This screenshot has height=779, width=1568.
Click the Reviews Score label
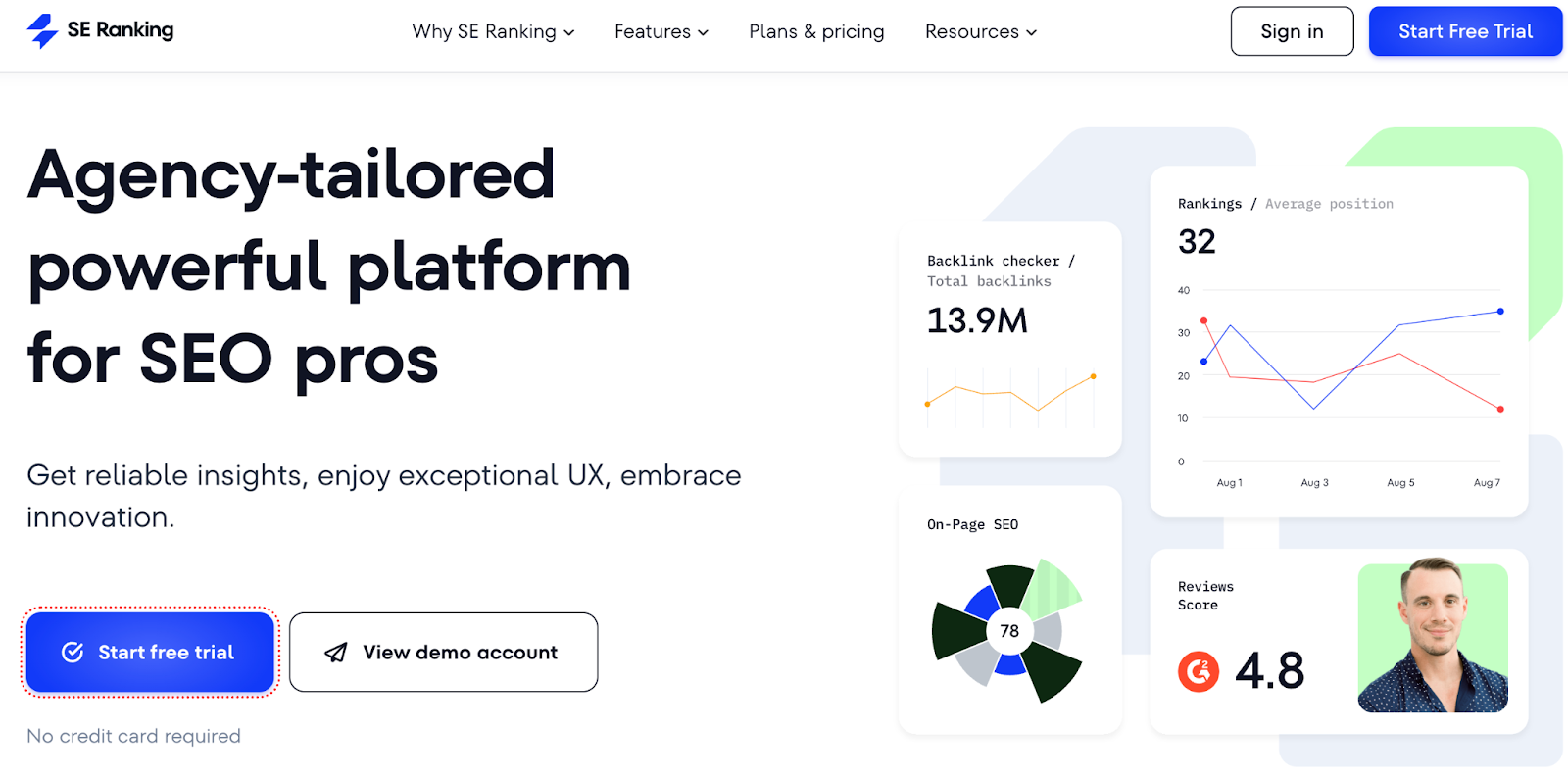pos(1205,596)
